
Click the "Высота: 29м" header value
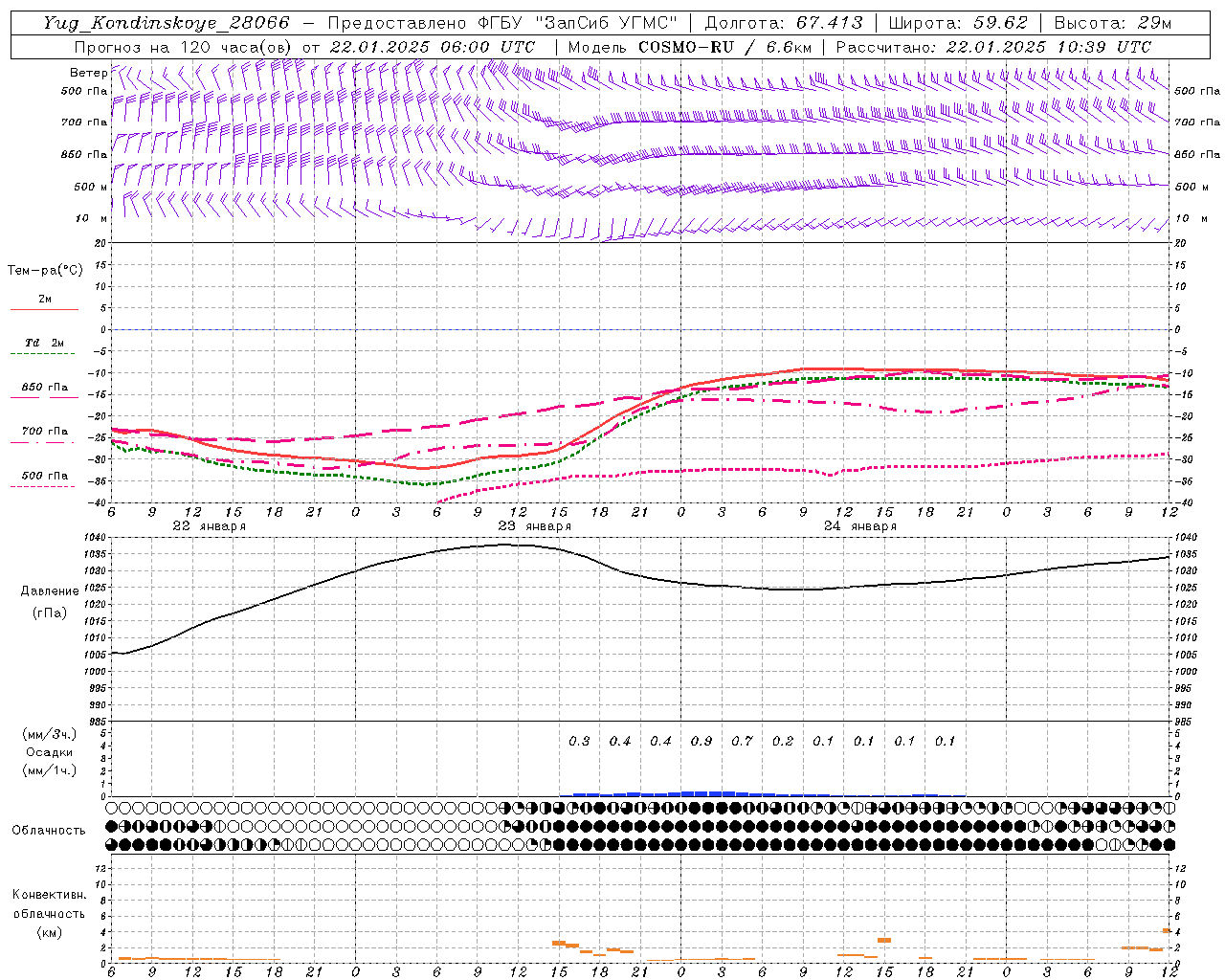(1113, 23)
